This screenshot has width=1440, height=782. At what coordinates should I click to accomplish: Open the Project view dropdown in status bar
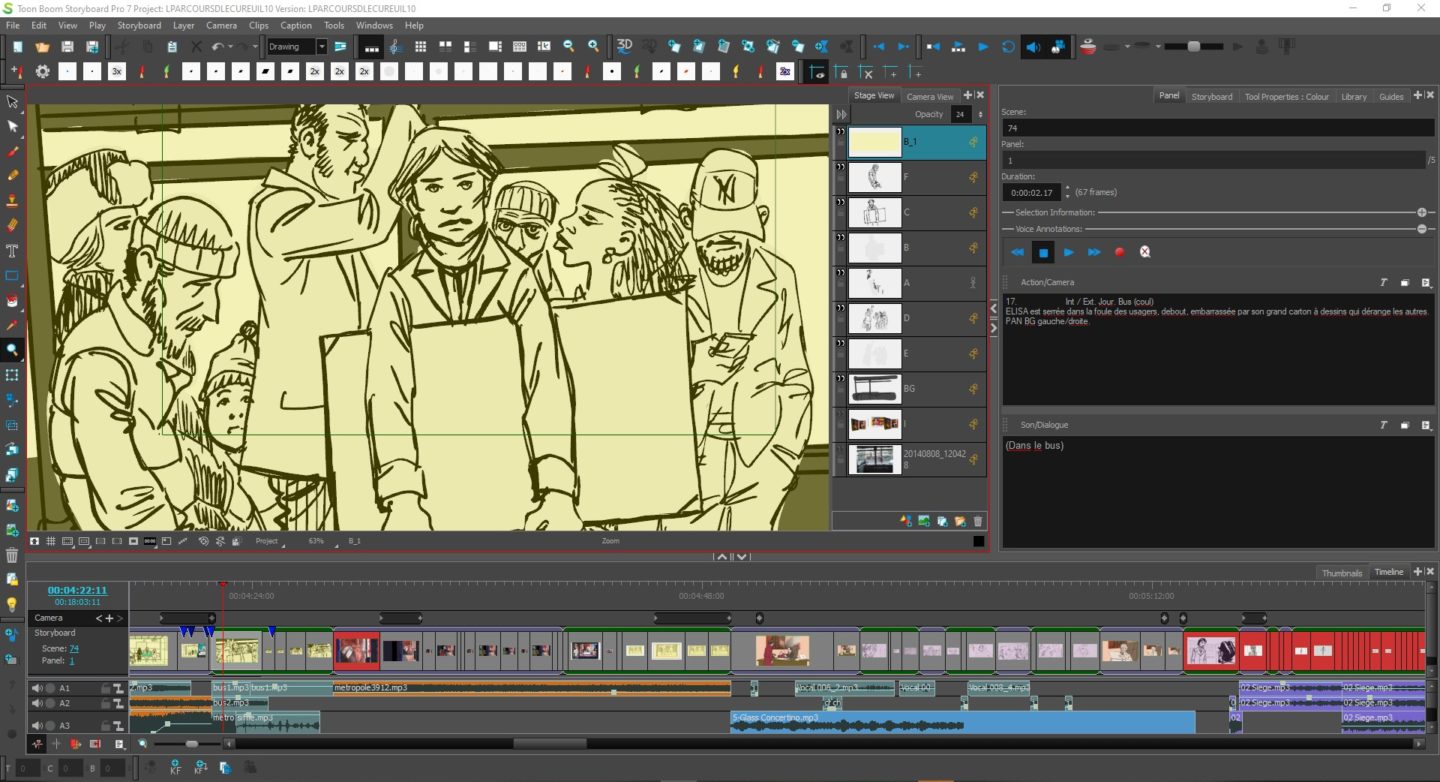(272, 541)
